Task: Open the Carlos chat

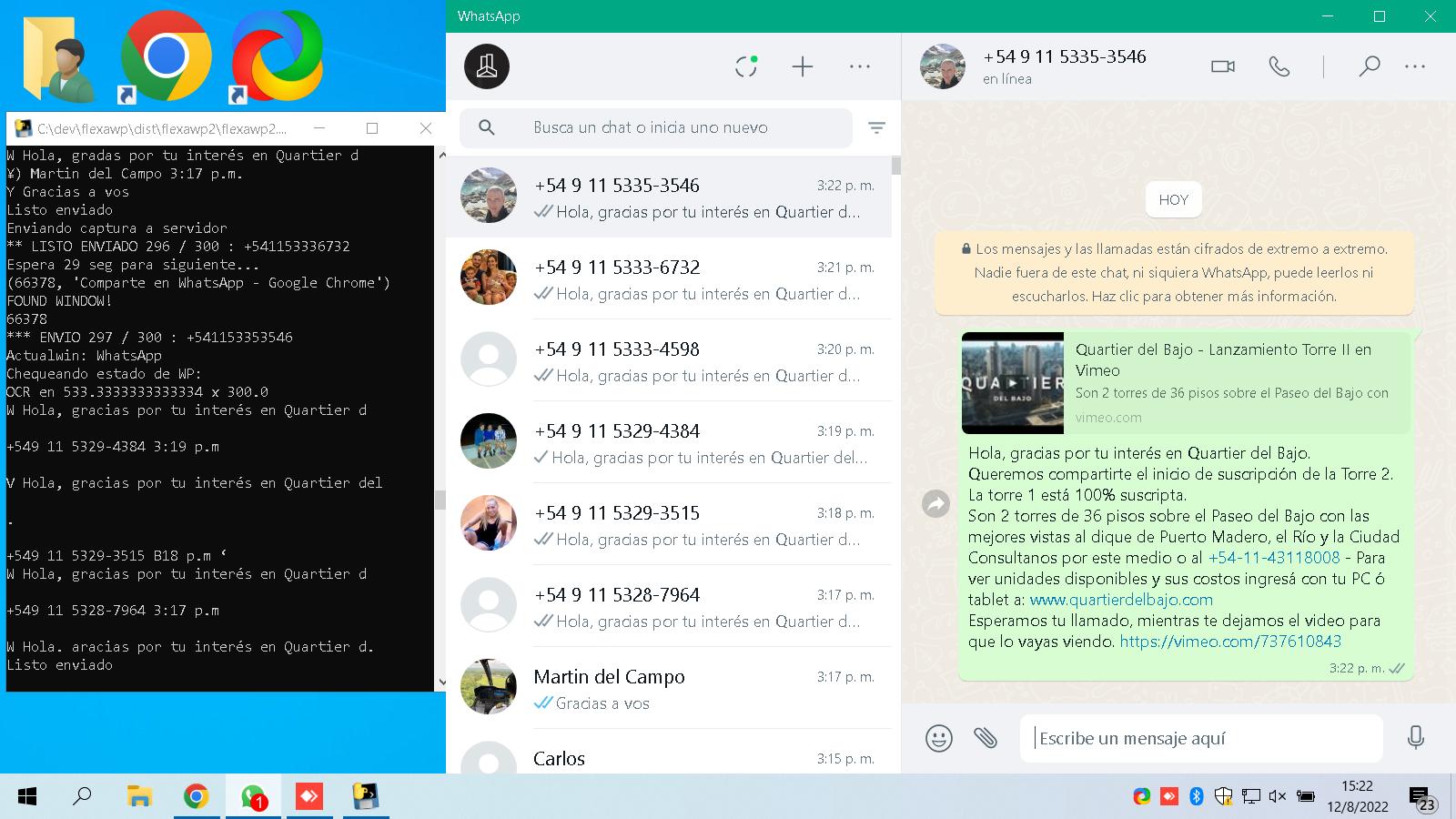Action: tap(669, 753)
